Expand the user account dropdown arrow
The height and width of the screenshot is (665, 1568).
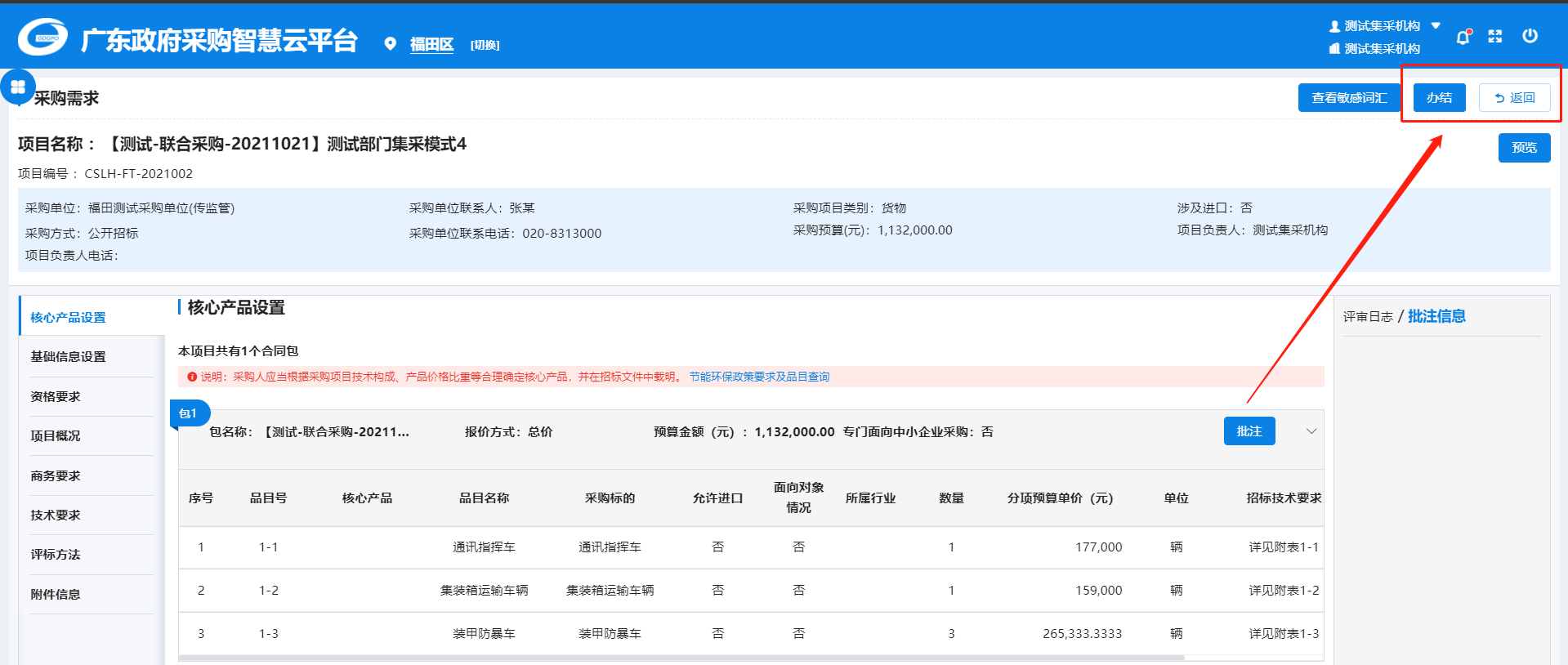click(x=1436, y=26)
